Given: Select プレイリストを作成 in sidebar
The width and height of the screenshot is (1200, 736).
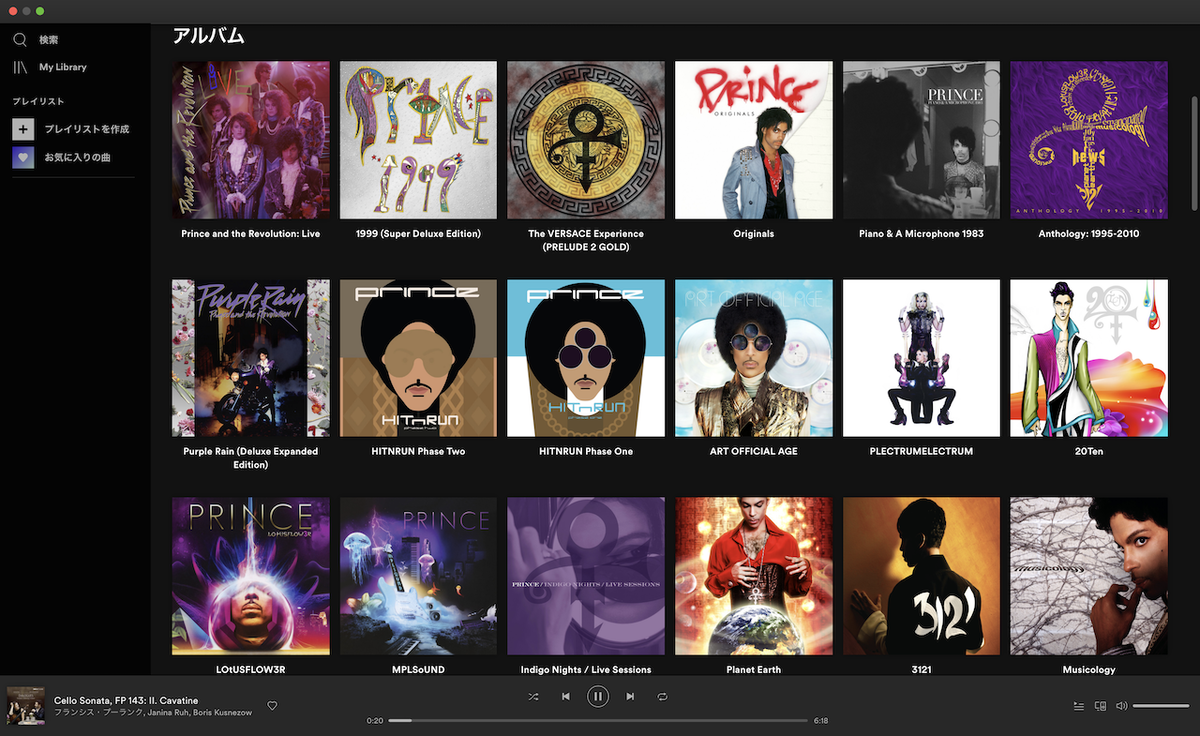Looking at the screenshot, I should 86,129.
